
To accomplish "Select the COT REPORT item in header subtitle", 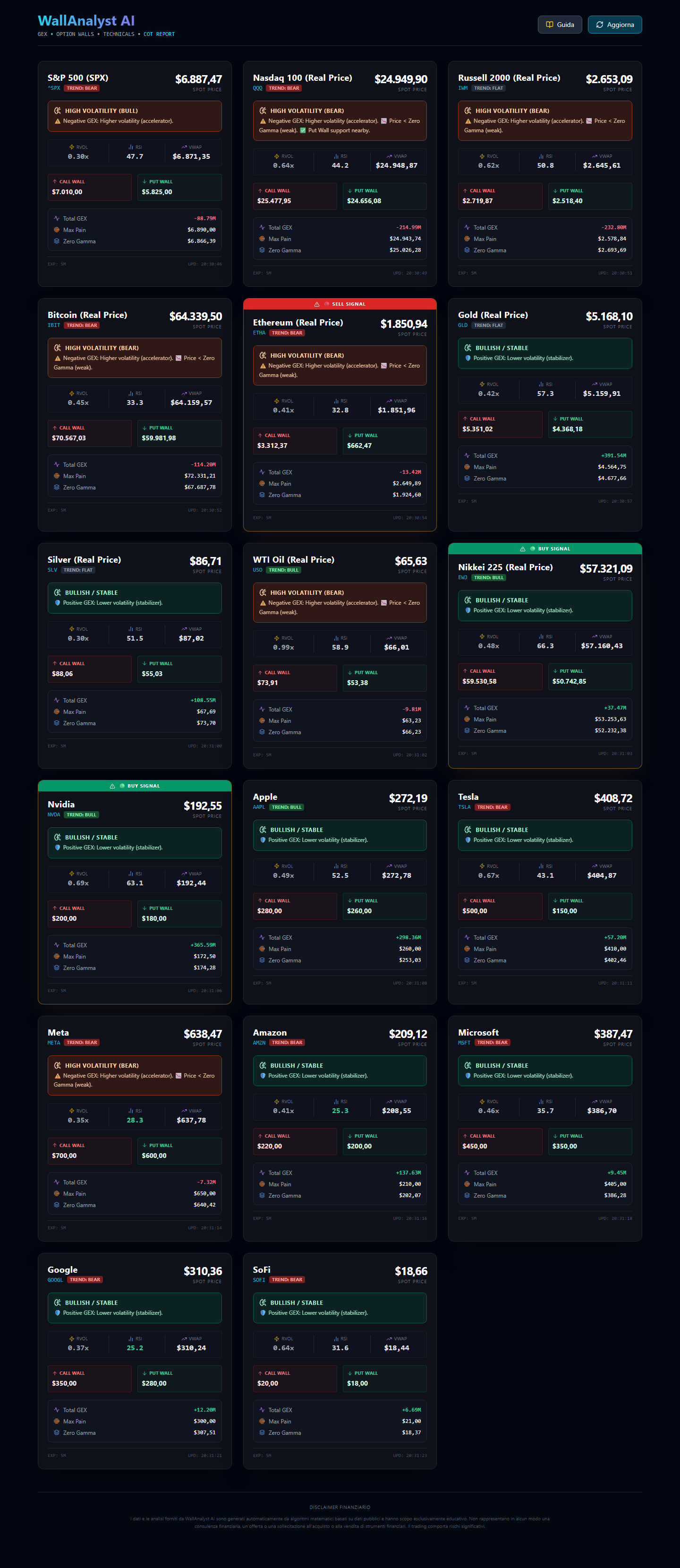I will click(159, 34).
